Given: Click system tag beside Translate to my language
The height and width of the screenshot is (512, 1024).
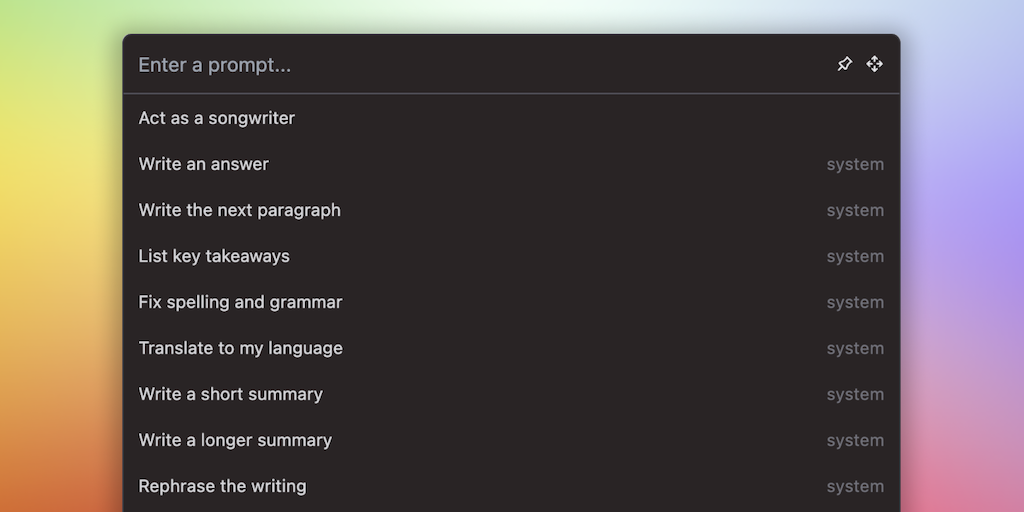Looking at the screenshot, I should click(x=855, y=349).
